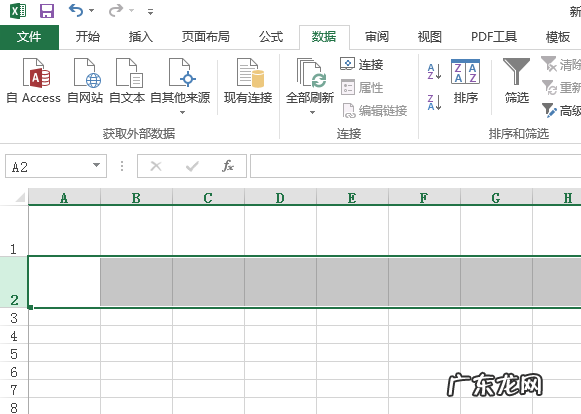581x414 pixels.
Task: Save the workbook with the floppy icon
Action: tap(47, 11)
